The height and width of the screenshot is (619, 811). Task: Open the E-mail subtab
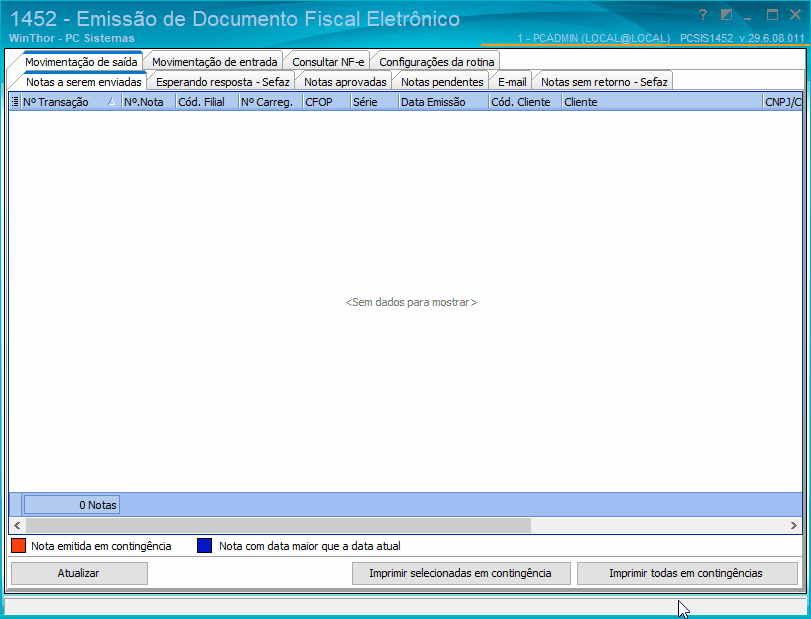pos(512,82)
